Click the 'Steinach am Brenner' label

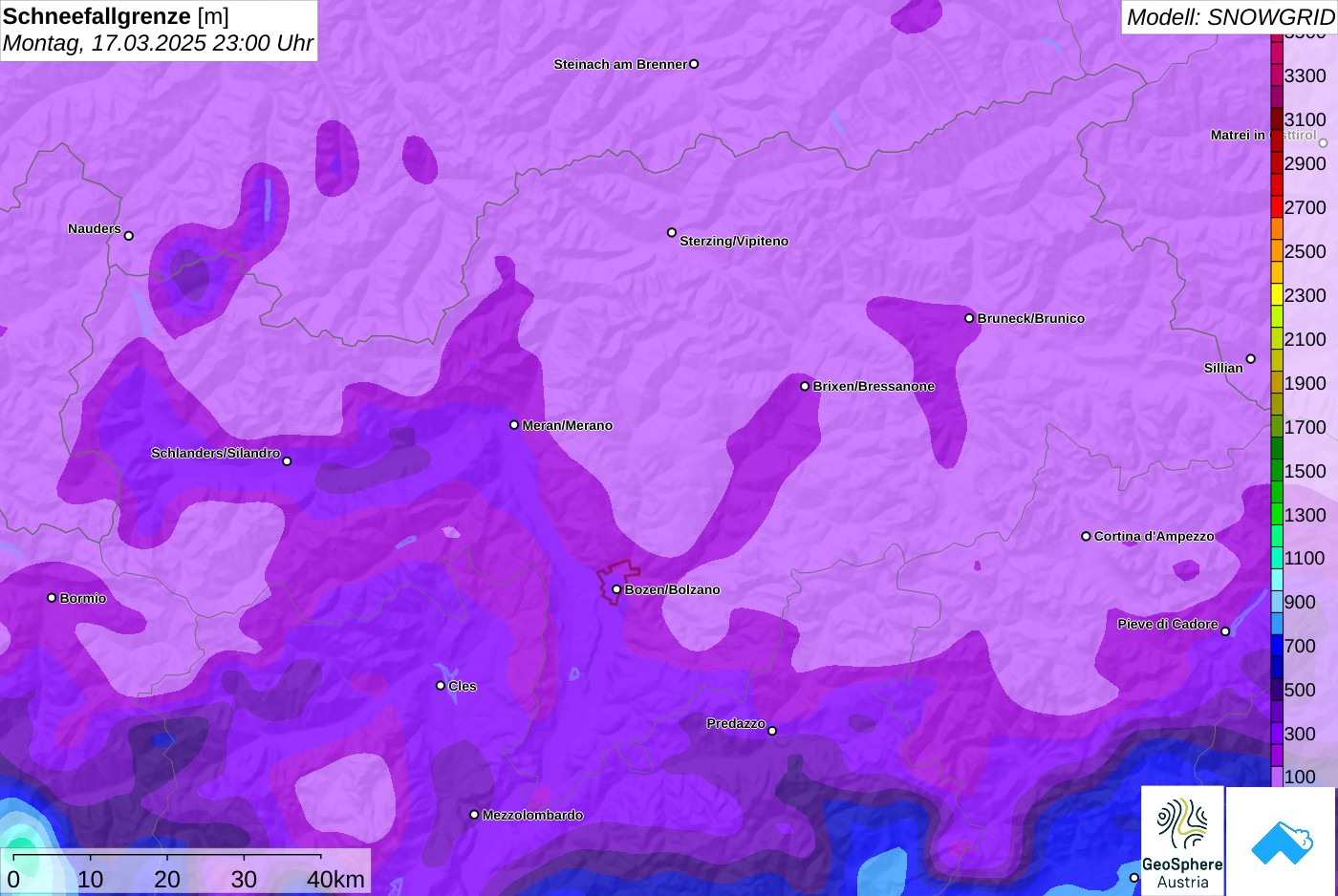[x=620, y=64]
